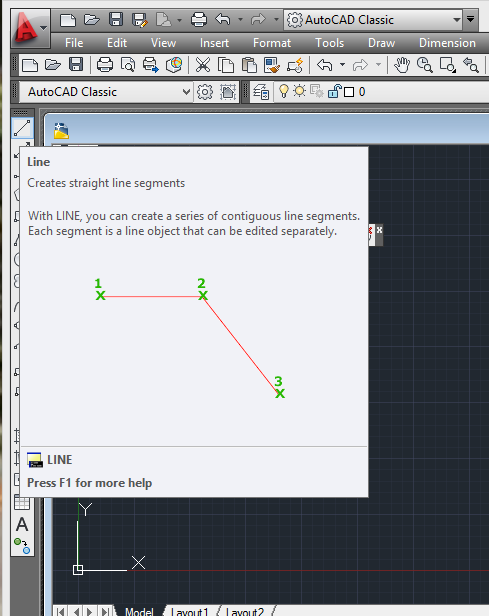The height and width of the screenshot is (616, 489).
Task: Open Standard toolbar Undo dropdown arrow
Action: [x=342, y=65]
